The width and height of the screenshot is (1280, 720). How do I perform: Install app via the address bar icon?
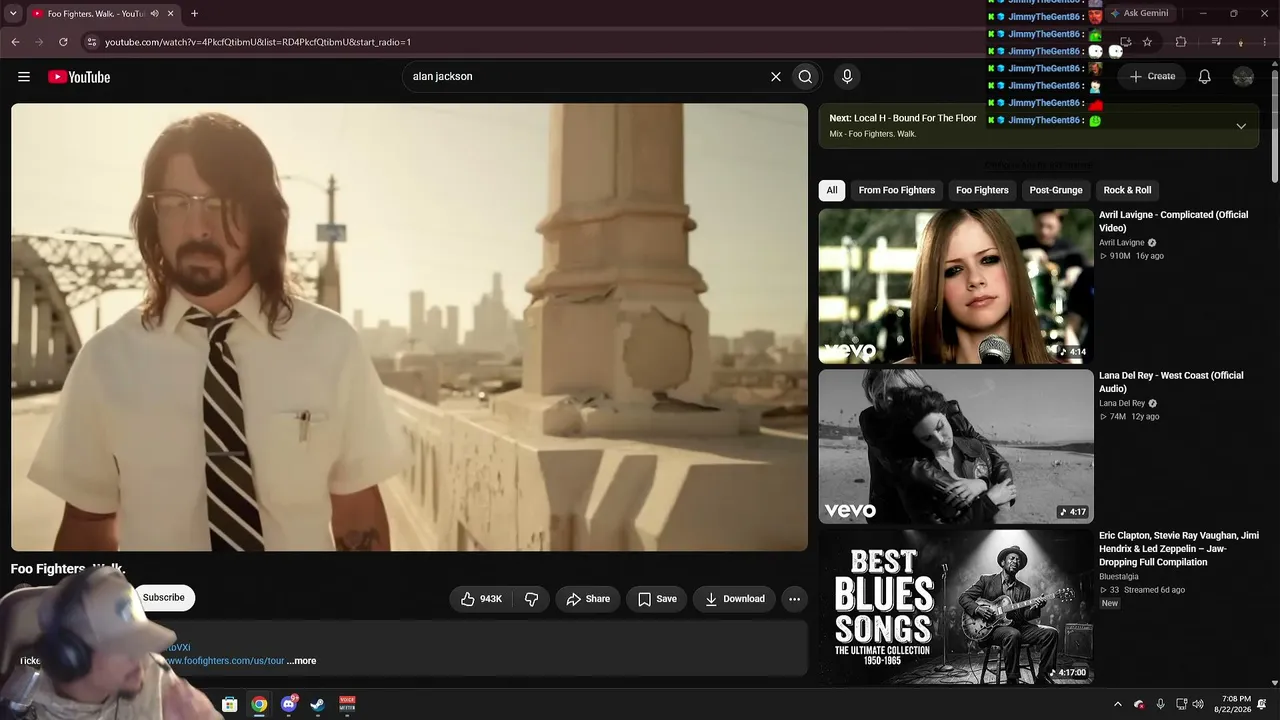[x=1125, y=42]
